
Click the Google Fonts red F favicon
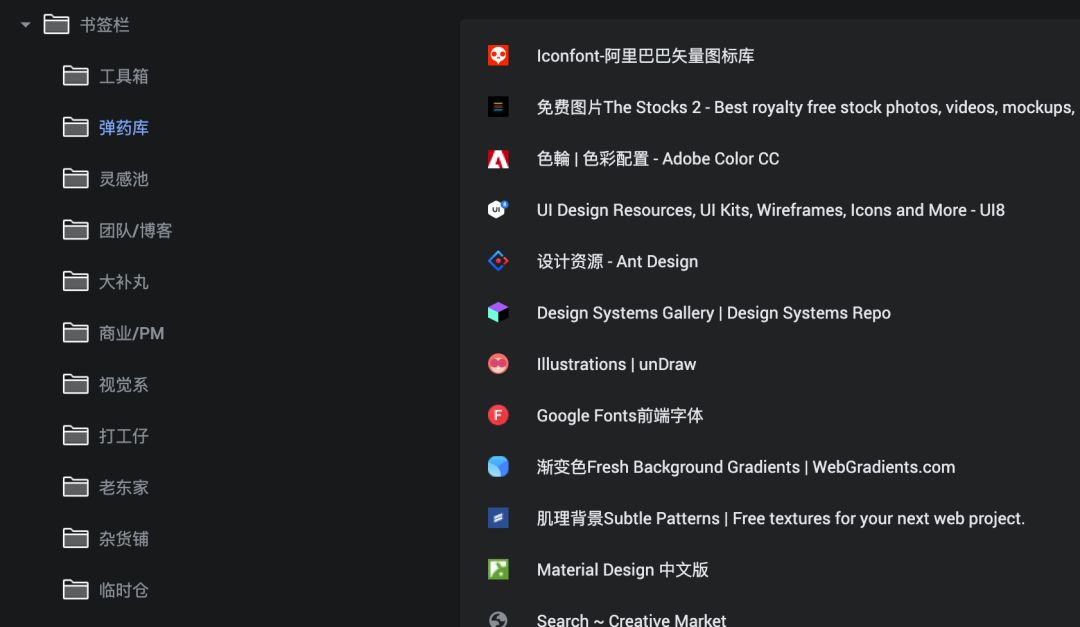498,415
